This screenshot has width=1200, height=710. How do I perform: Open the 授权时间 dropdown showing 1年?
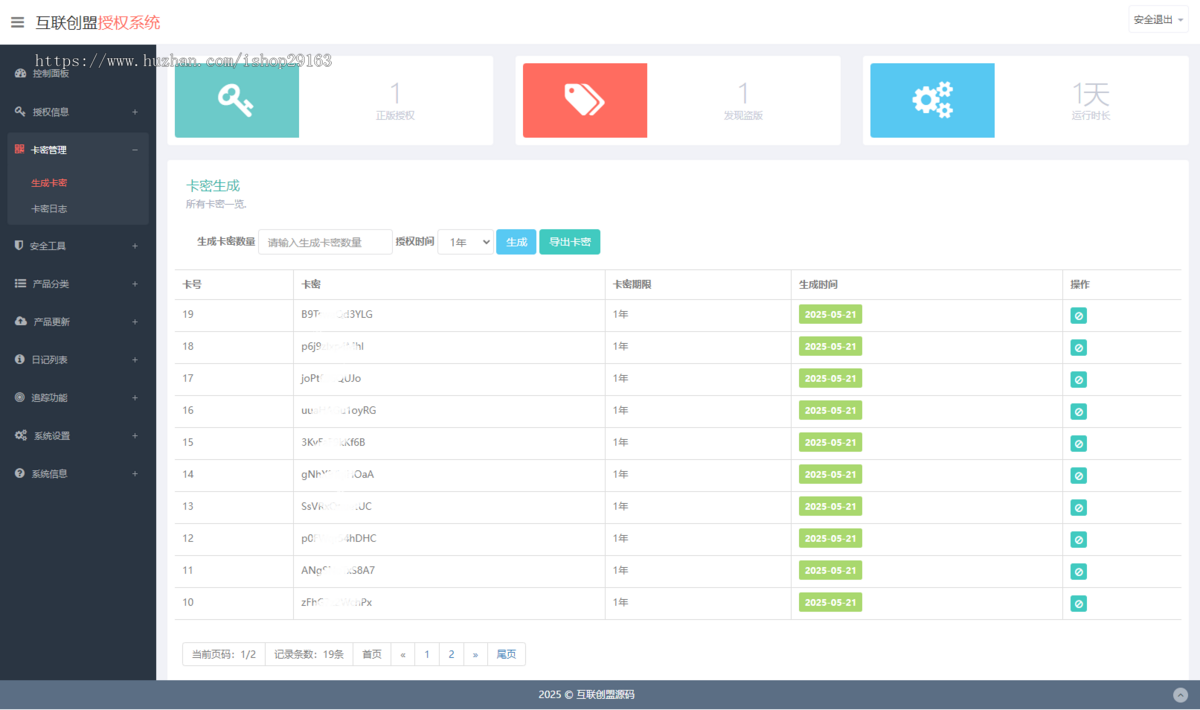point(465,242)
